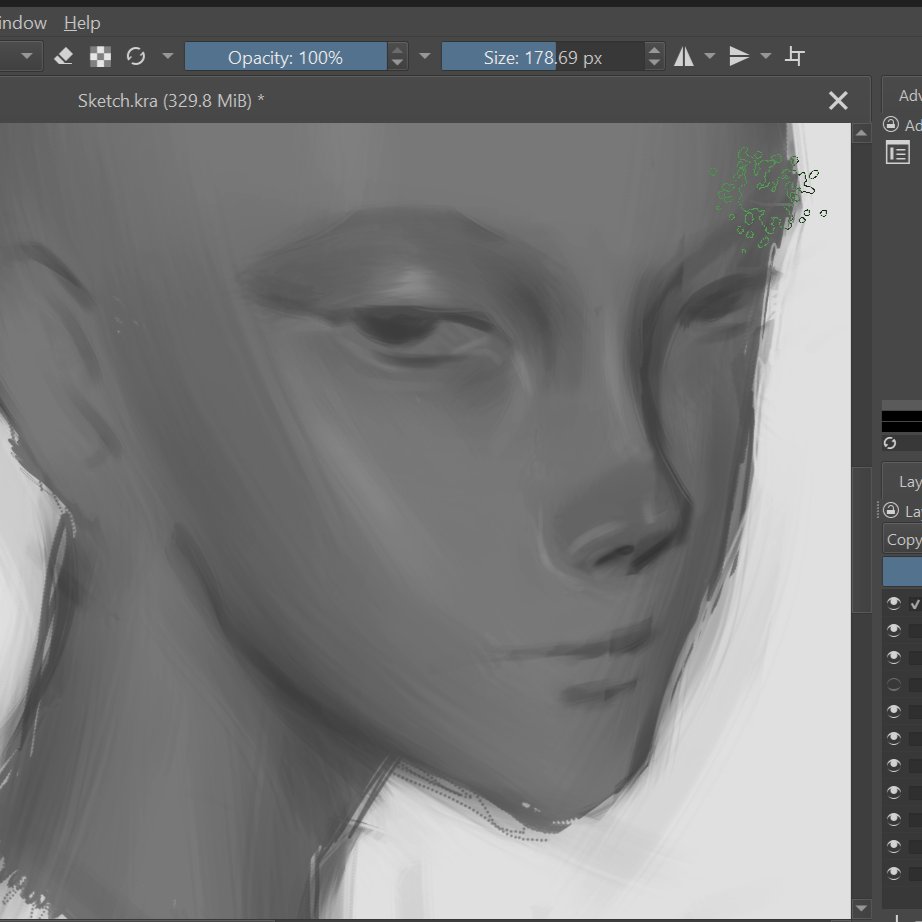Viewport: 922px width, 922px height.
Task: Open the Layers docker title bar
Action: pyautogui.click(x=906, y=481)
